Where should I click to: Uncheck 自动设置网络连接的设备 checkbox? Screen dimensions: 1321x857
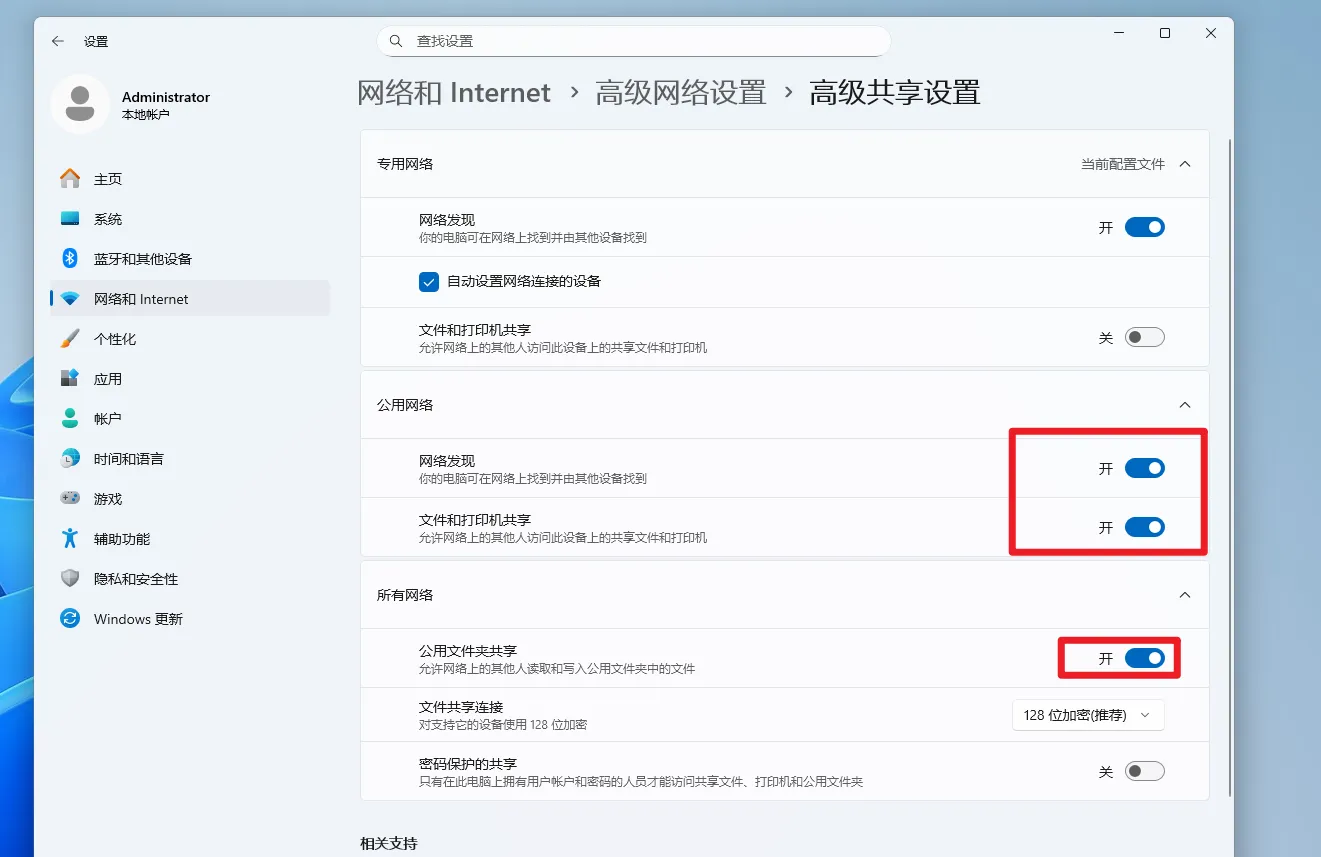tap(429, 282)
